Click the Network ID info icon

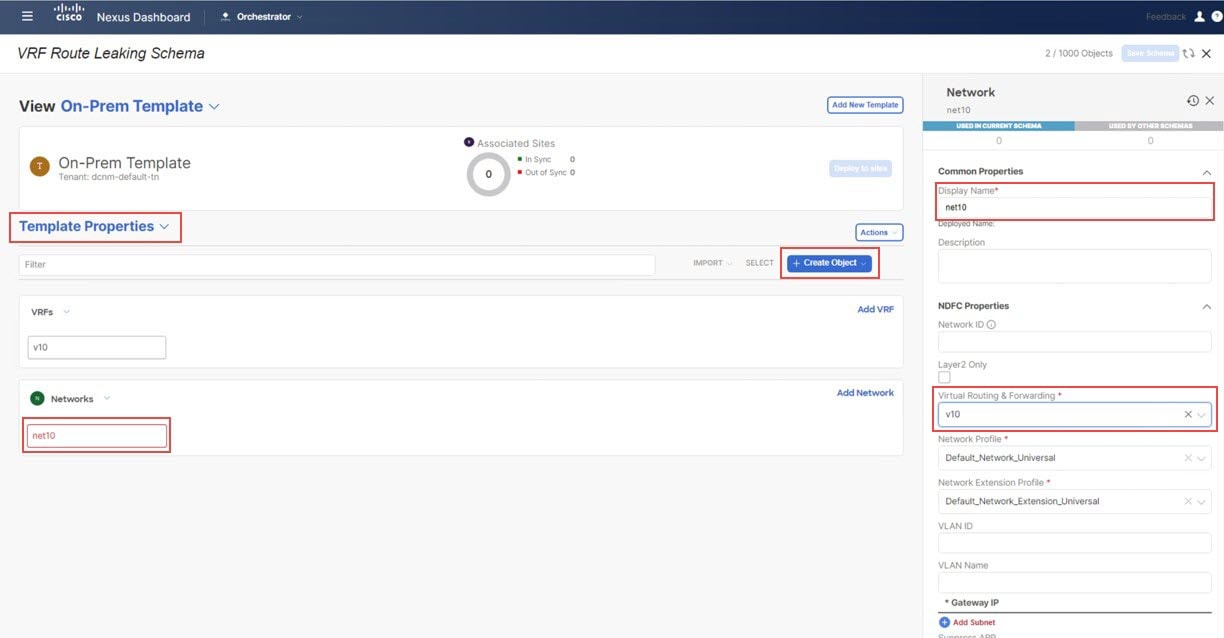tap(991, 324)
